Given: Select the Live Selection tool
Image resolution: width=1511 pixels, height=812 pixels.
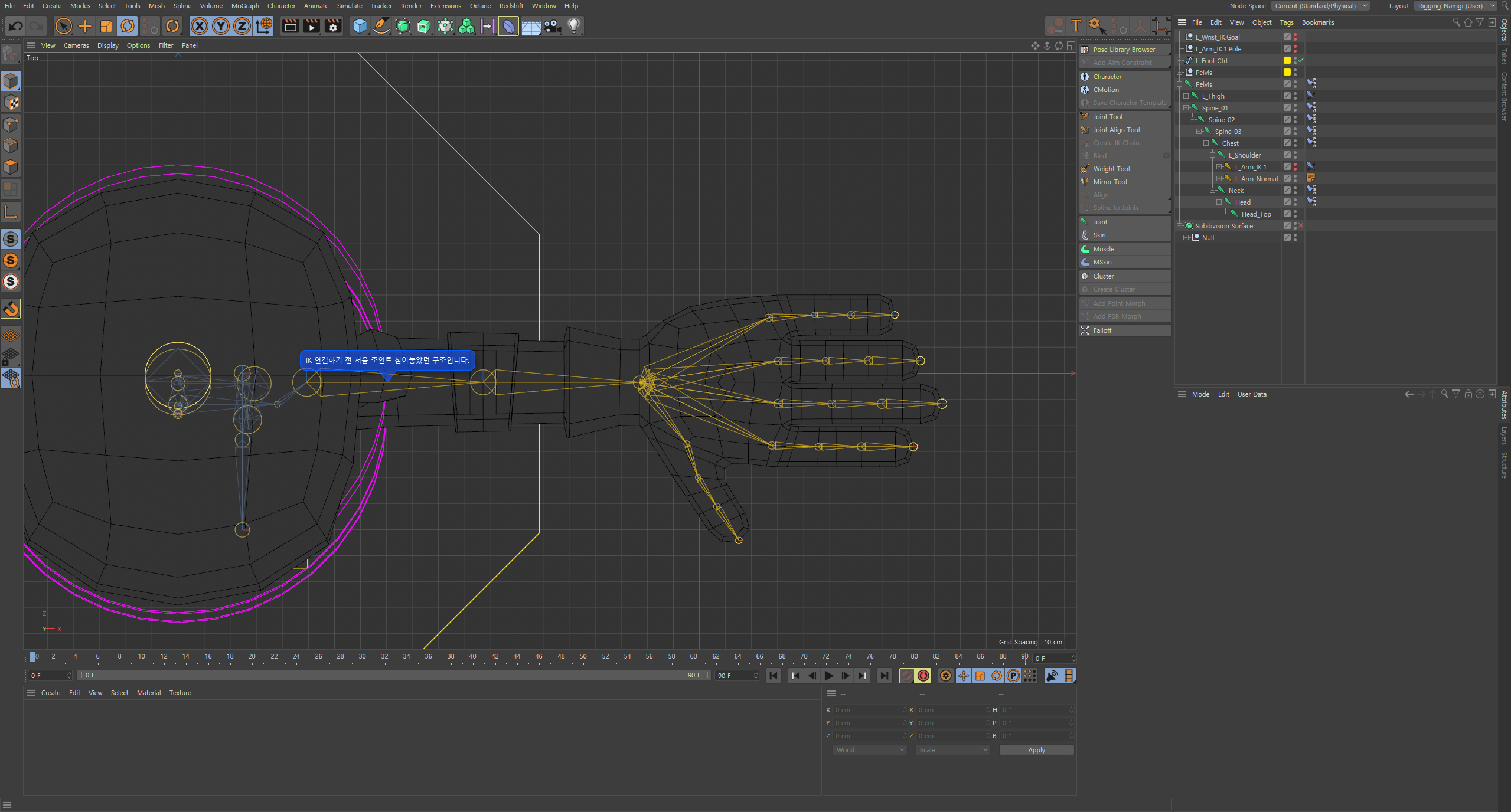Looking at the screenshot, I should coord(63,26).
